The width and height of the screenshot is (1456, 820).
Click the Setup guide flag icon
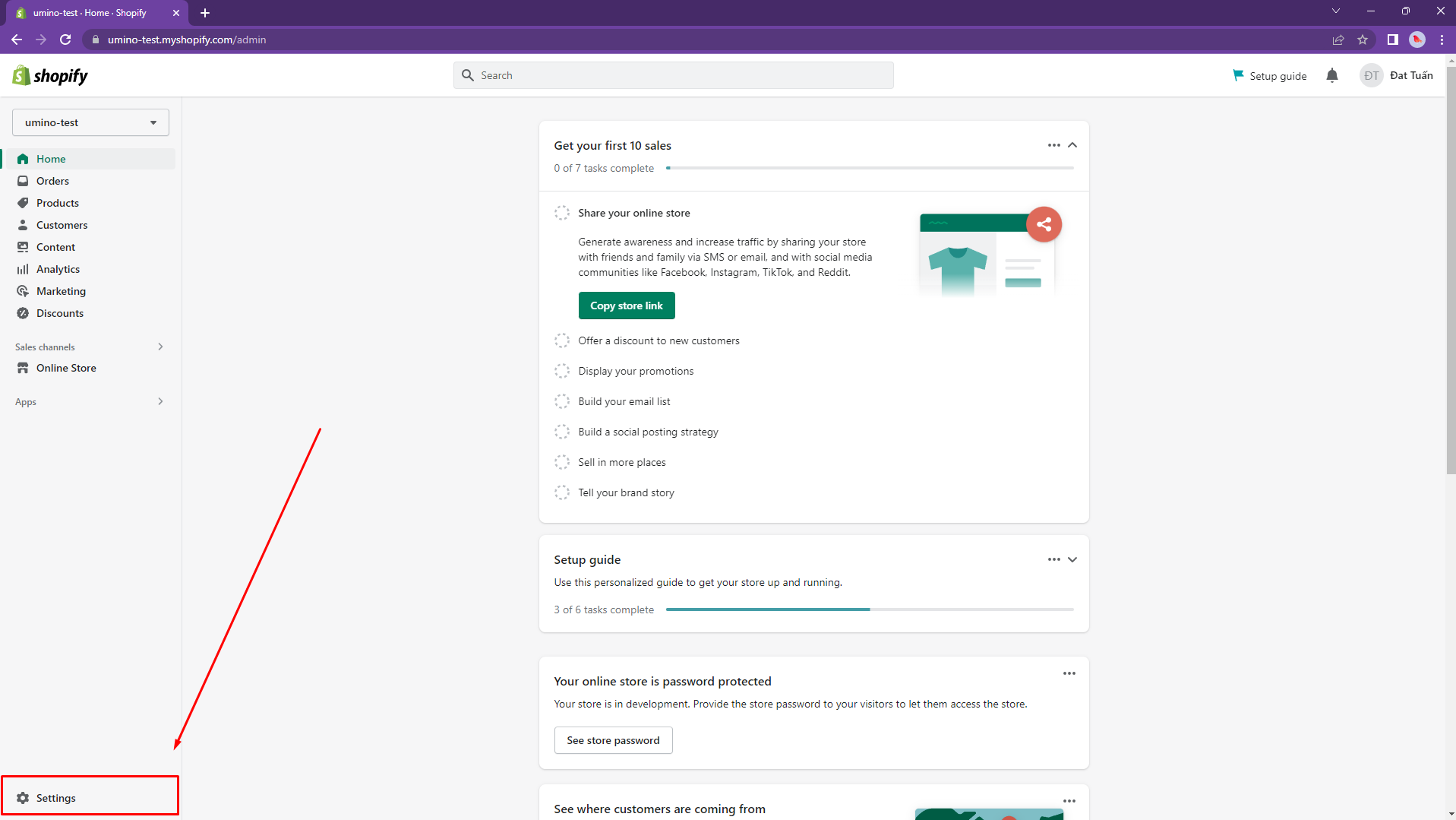[x=1238, y=75]
